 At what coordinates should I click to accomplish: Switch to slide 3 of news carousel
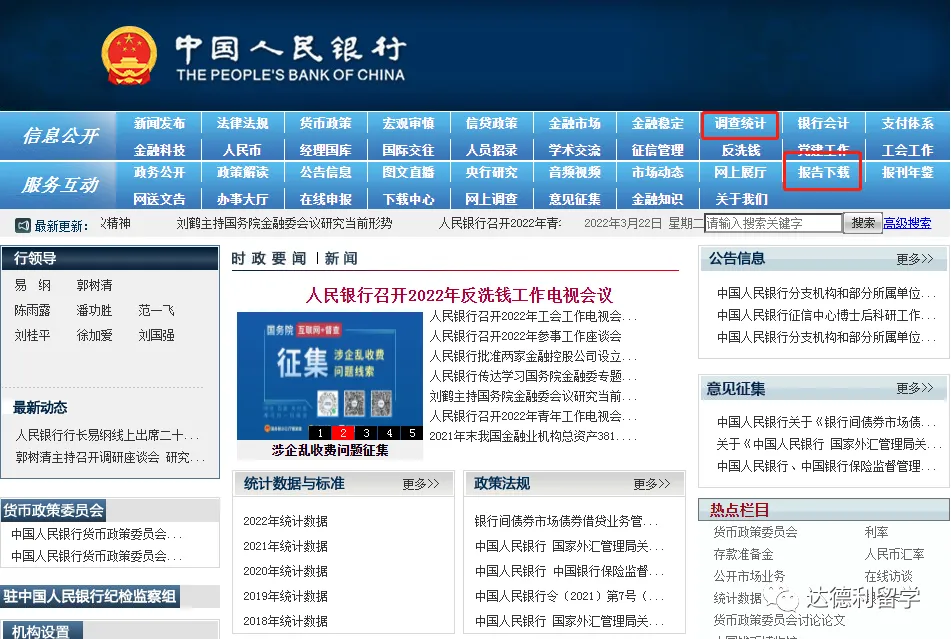[x=366, y=433]
